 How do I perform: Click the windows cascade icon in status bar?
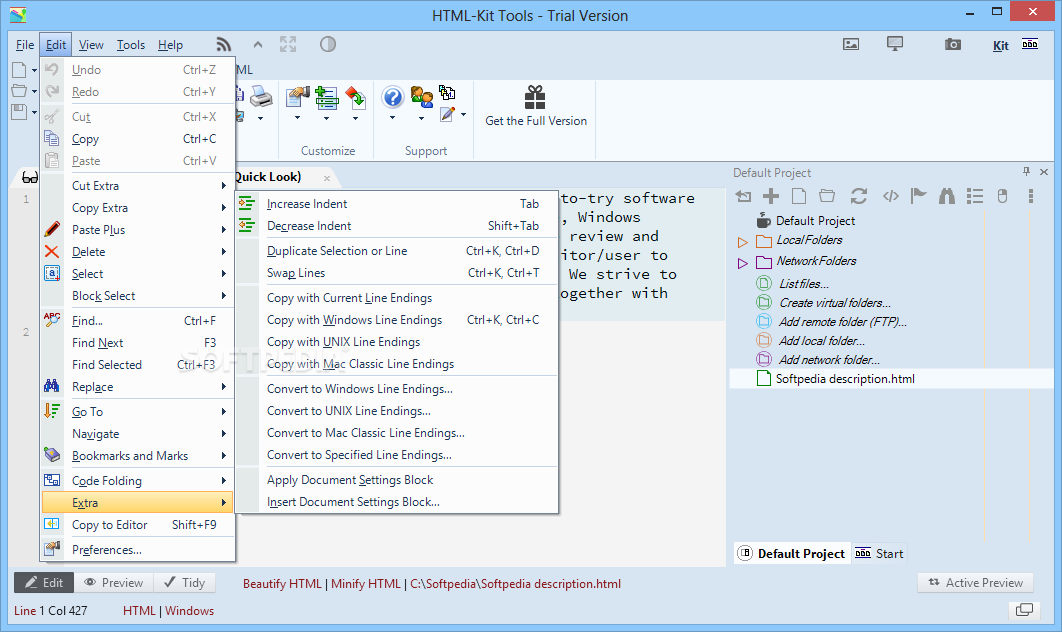point(1025,610)
